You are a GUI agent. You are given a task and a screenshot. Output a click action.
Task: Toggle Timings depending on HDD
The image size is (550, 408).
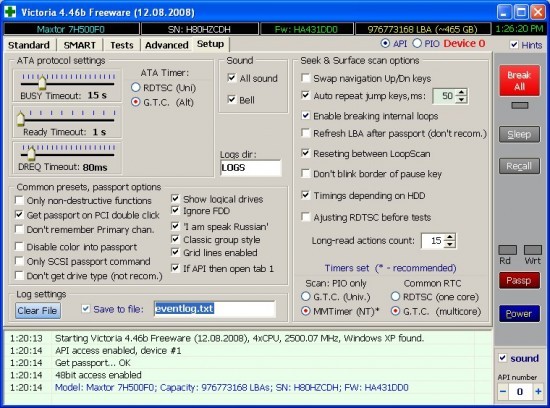pyautogui.click(x=306, y=195)
